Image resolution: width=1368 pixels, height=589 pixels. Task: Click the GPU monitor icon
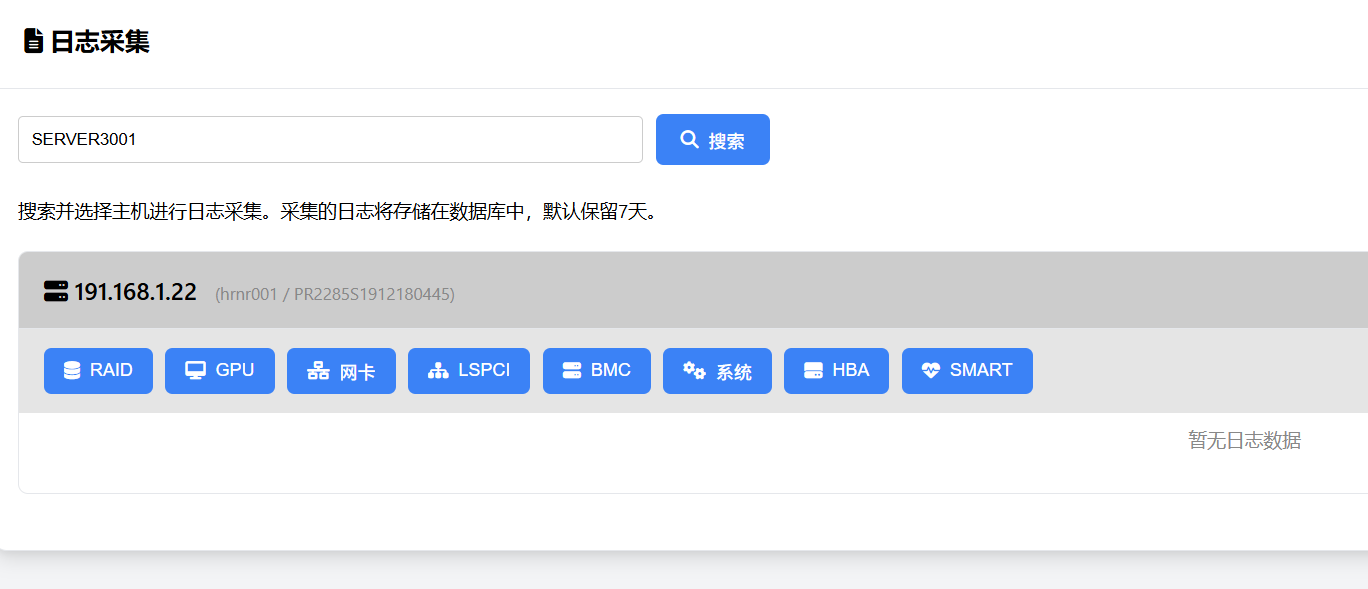pos(194,370)
